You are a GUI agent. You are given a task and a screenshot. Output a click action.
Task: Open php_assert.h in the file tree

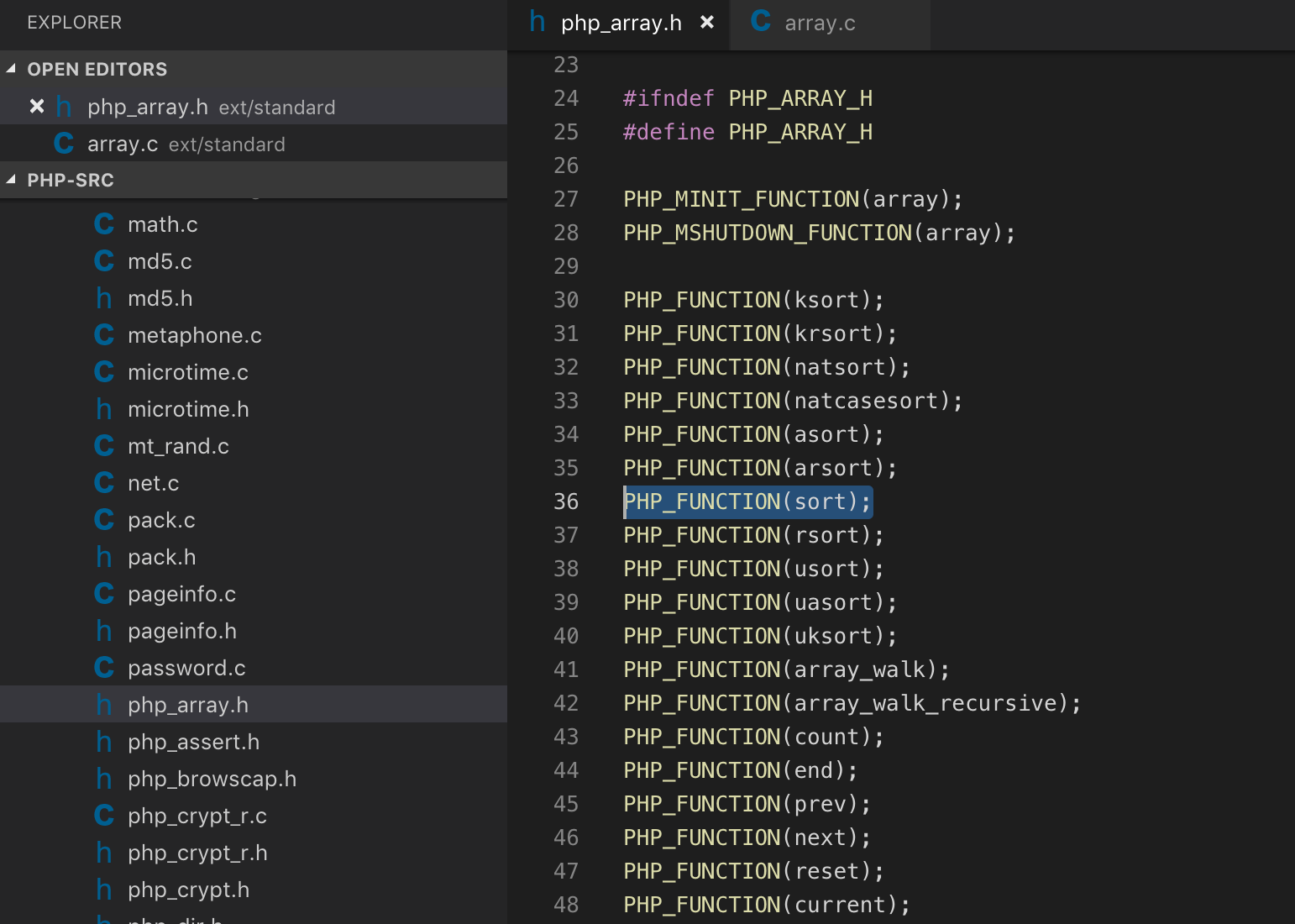point(193,742)
